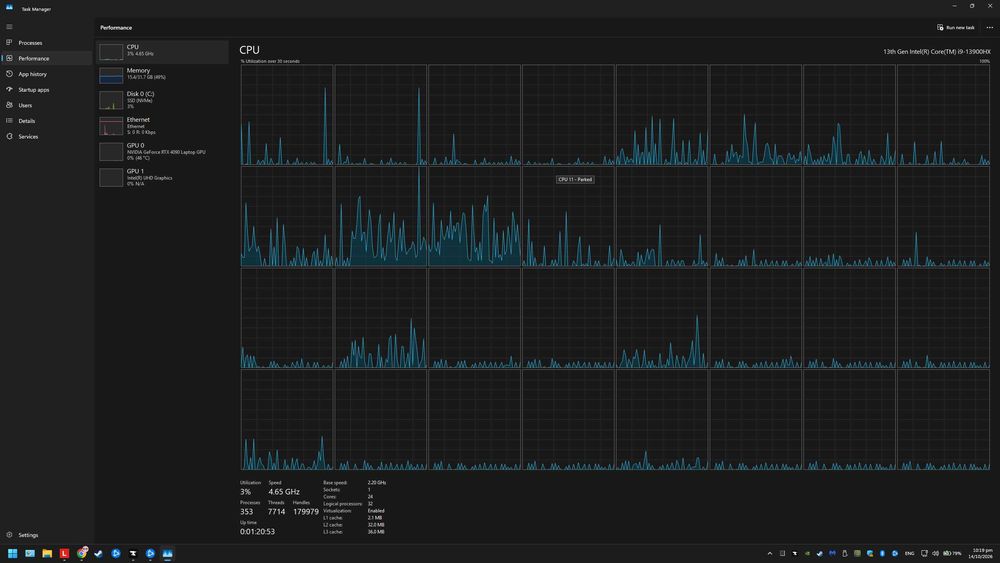
Task: Open the volume speaker tray icon
Action: click(935, 553)
